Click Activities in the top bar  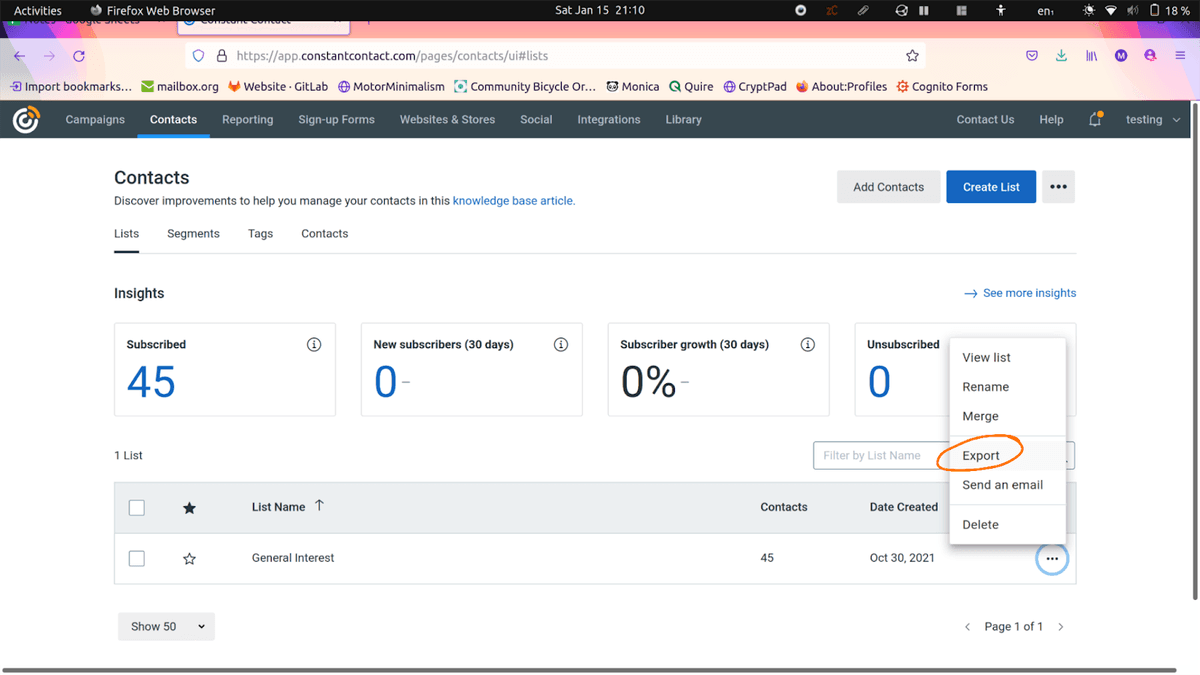coord(37,10)
